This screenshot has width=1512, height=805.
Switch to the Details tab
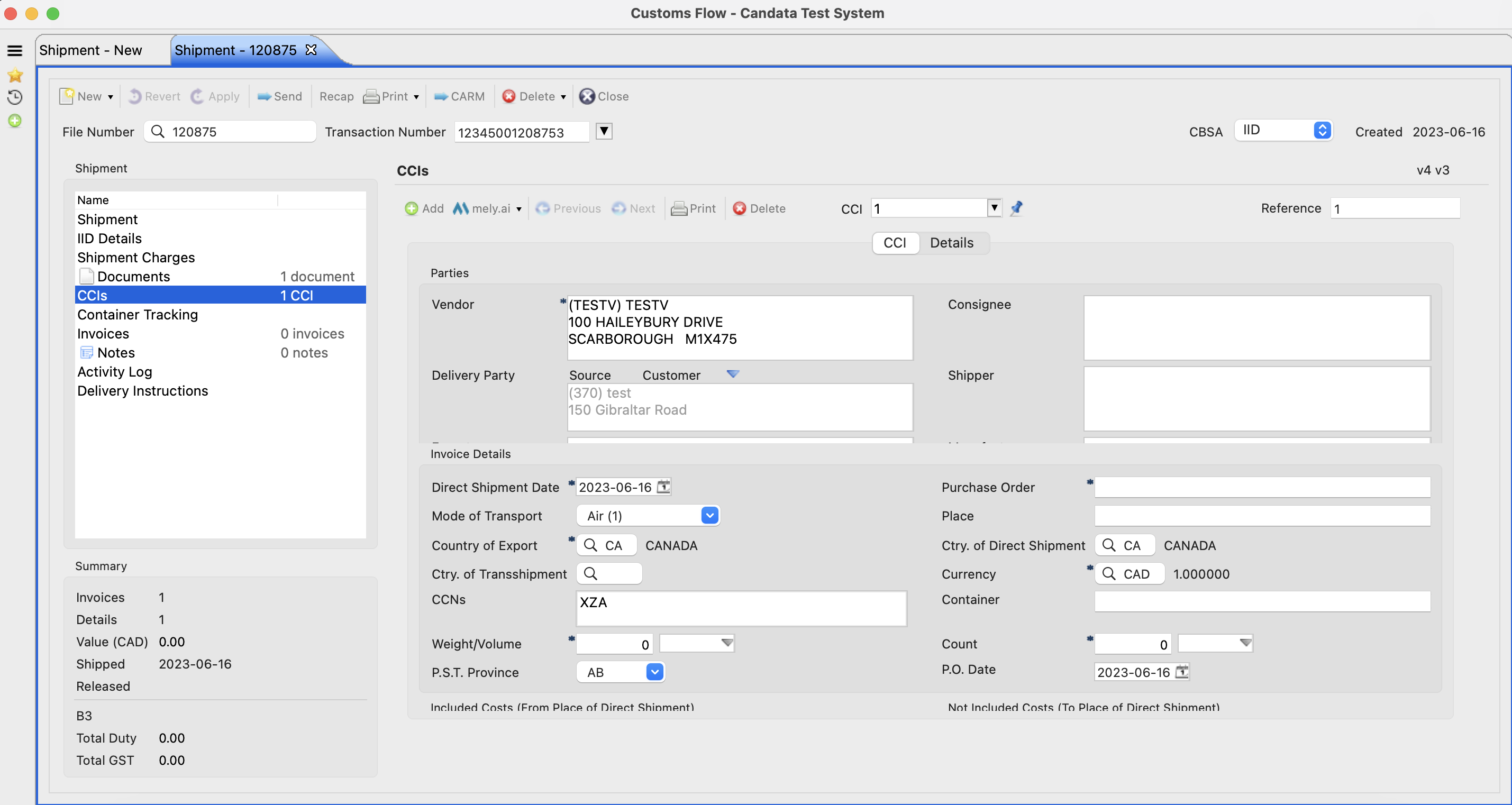[x=952, y=243]
